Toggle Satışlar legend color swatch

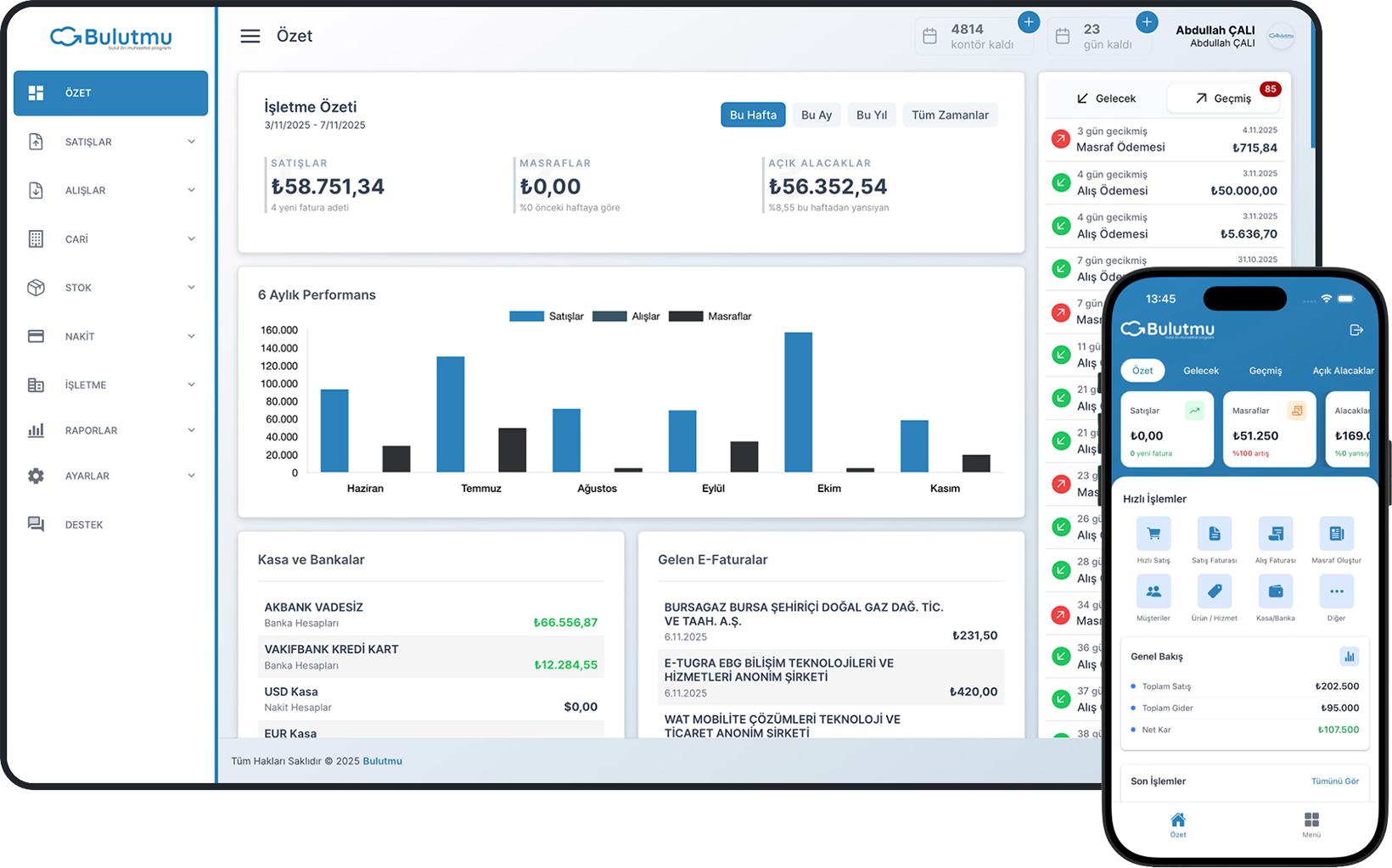click(526, 316)
